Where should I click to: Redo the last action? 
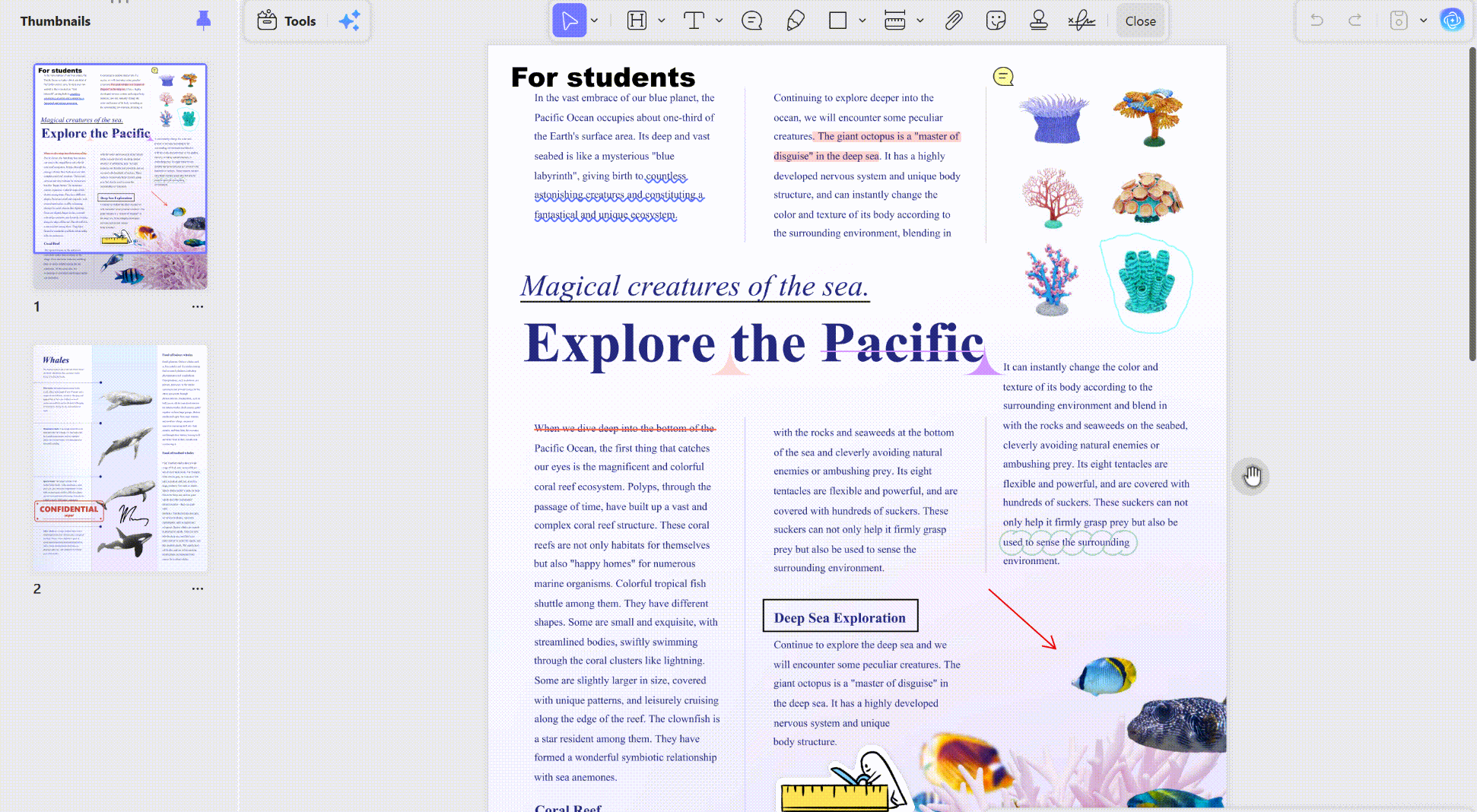tap(1355, 21)
